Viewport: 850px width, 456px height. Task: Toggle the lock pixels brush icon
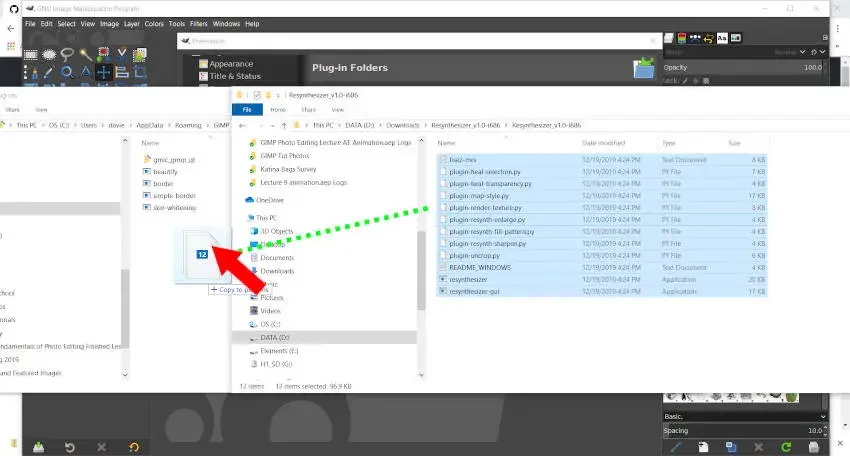[x=685, y=81]
